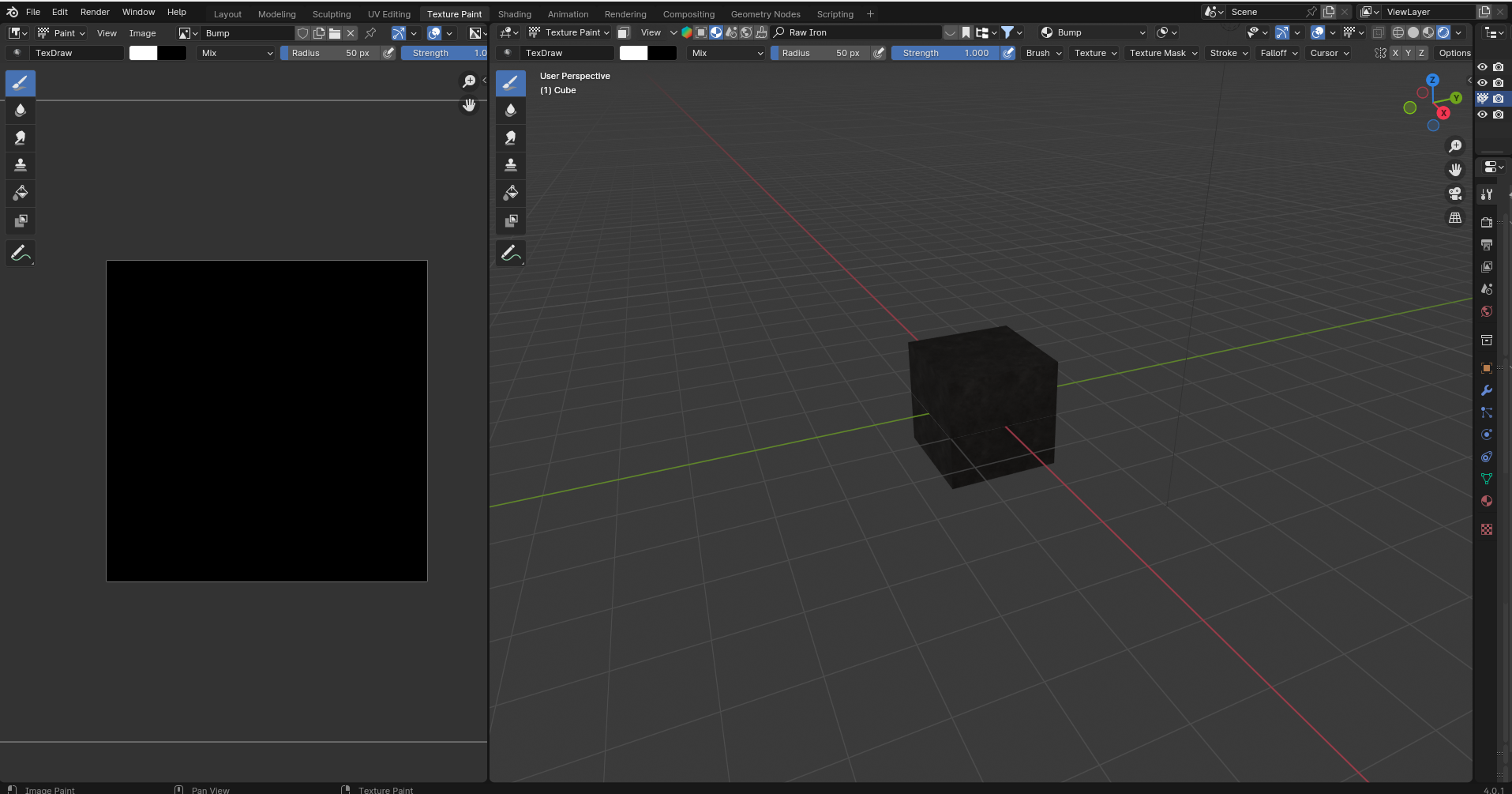Screen dimensions: 1512x794
Task: Click the Texture popover button
Action: (x=1096, y=53)
